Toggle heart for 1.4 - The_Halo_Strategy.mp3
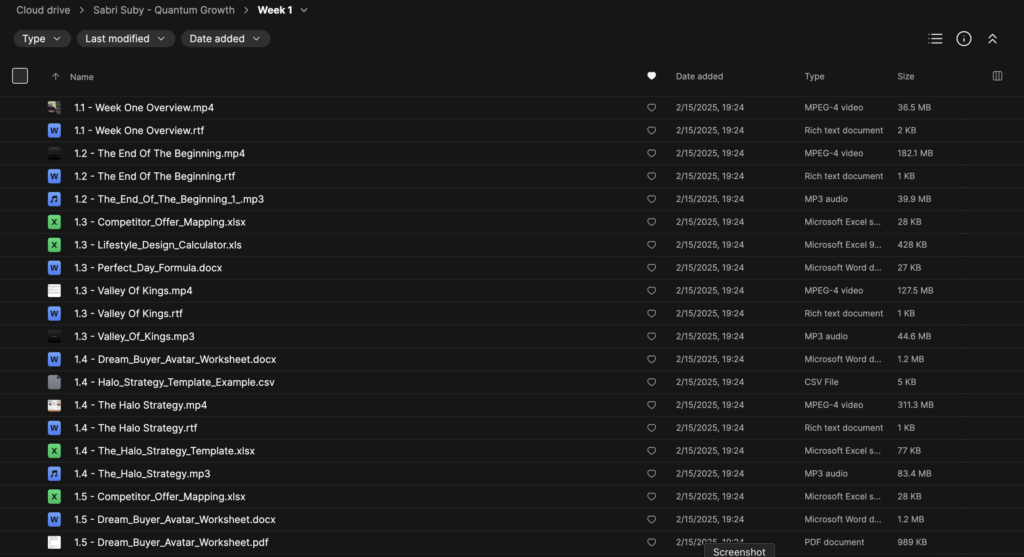The height and width of the screenshot is (557, 1024). [x=651, y=473]
